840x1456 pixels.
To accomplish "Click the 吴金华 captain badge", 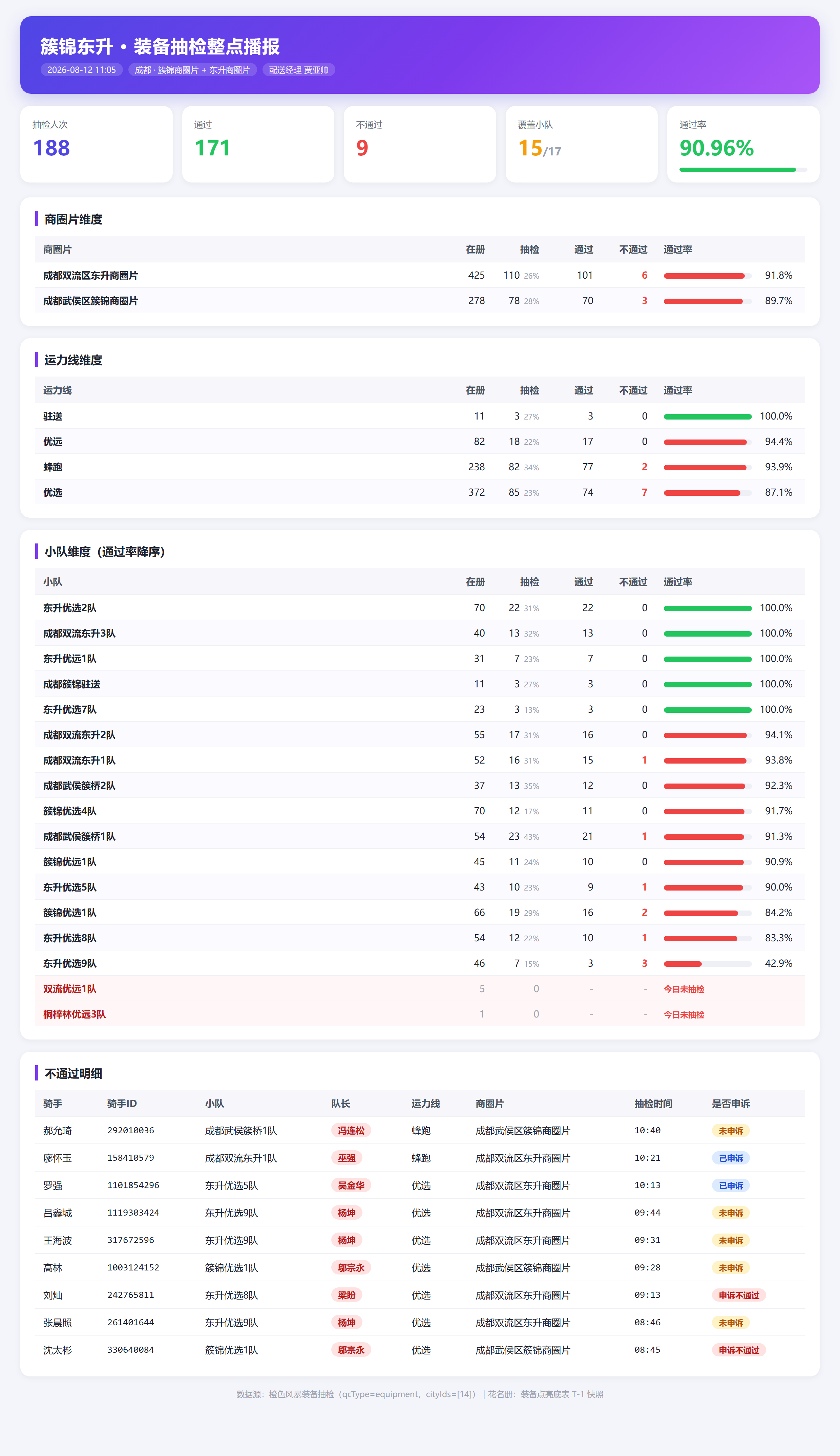I will pos(351,1185).
